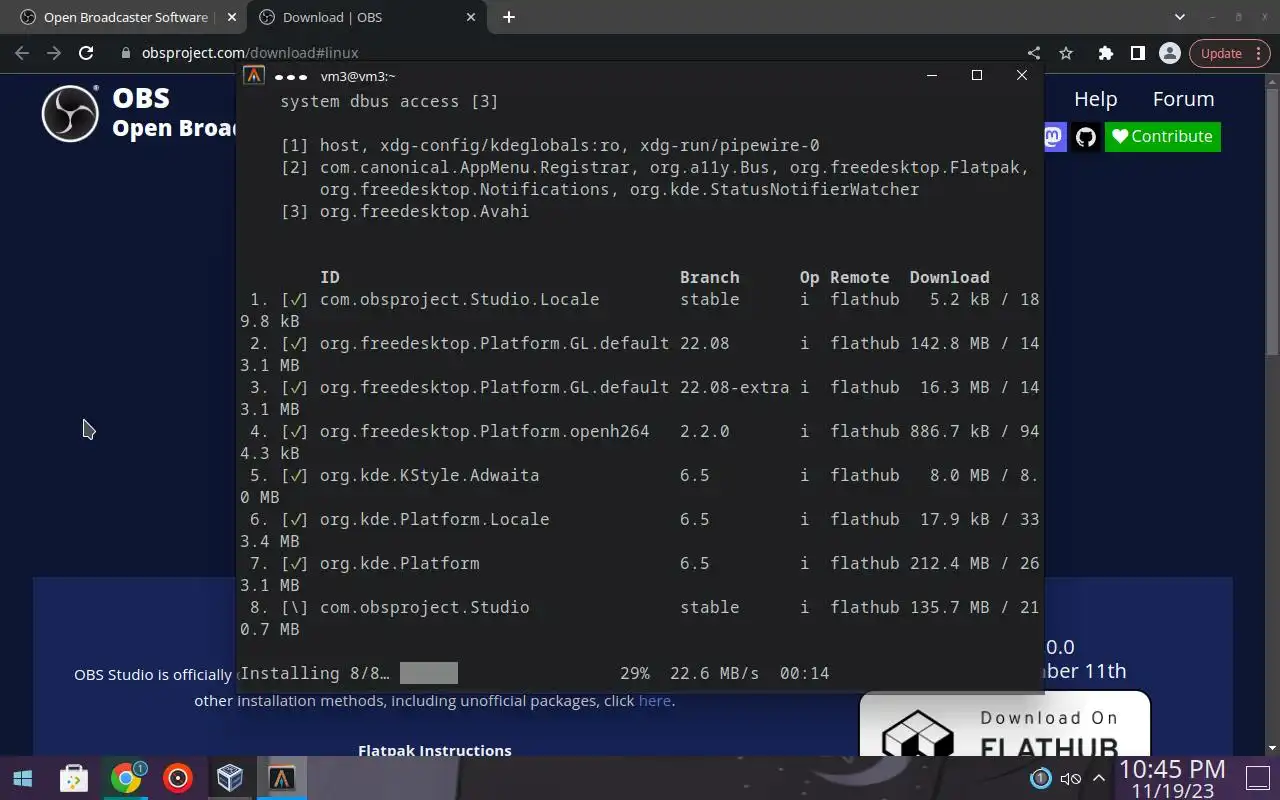The image size is (1280, 800).
Task: Click the OBS logo on website
Action: 70,113
